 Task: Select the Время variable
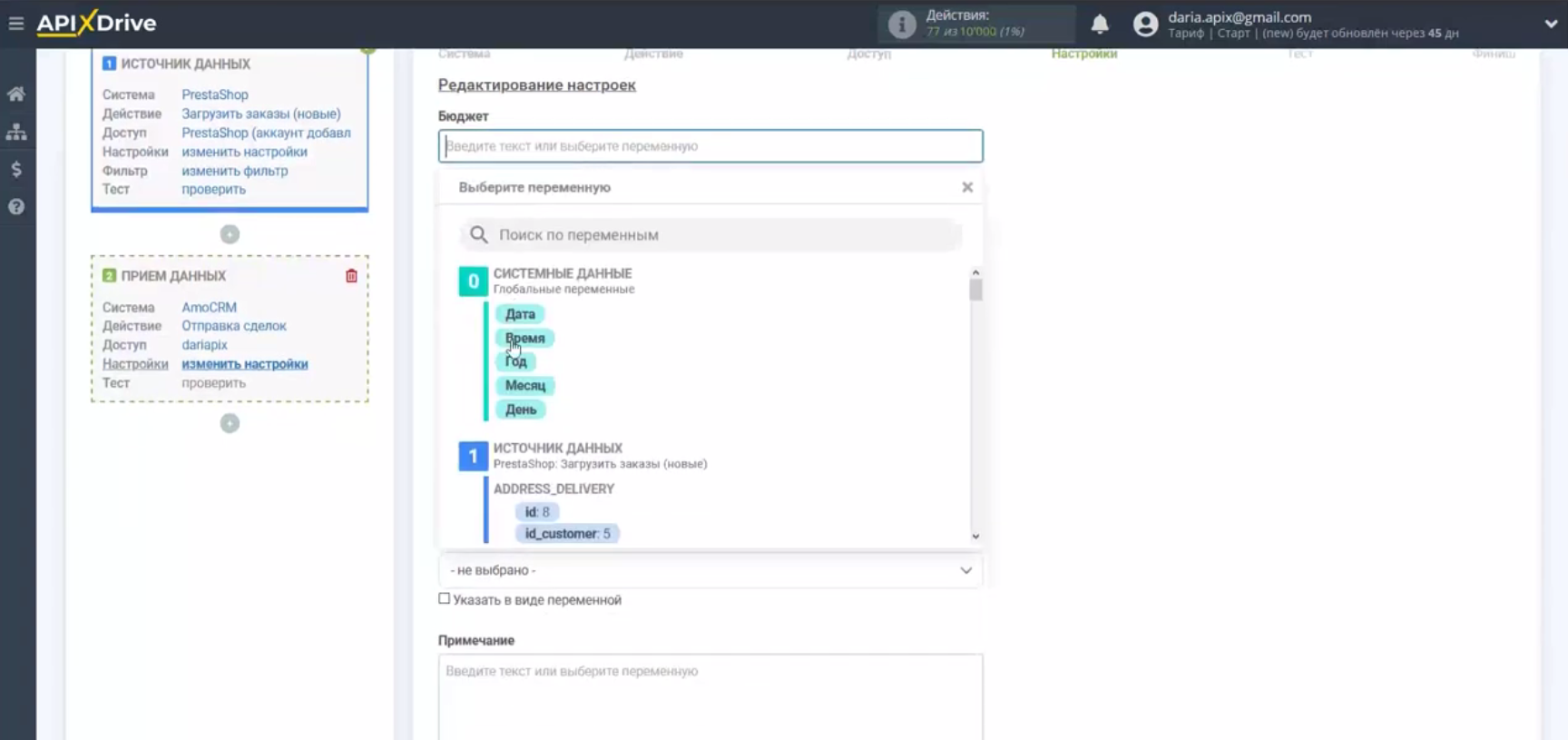(x=525, y=338)
